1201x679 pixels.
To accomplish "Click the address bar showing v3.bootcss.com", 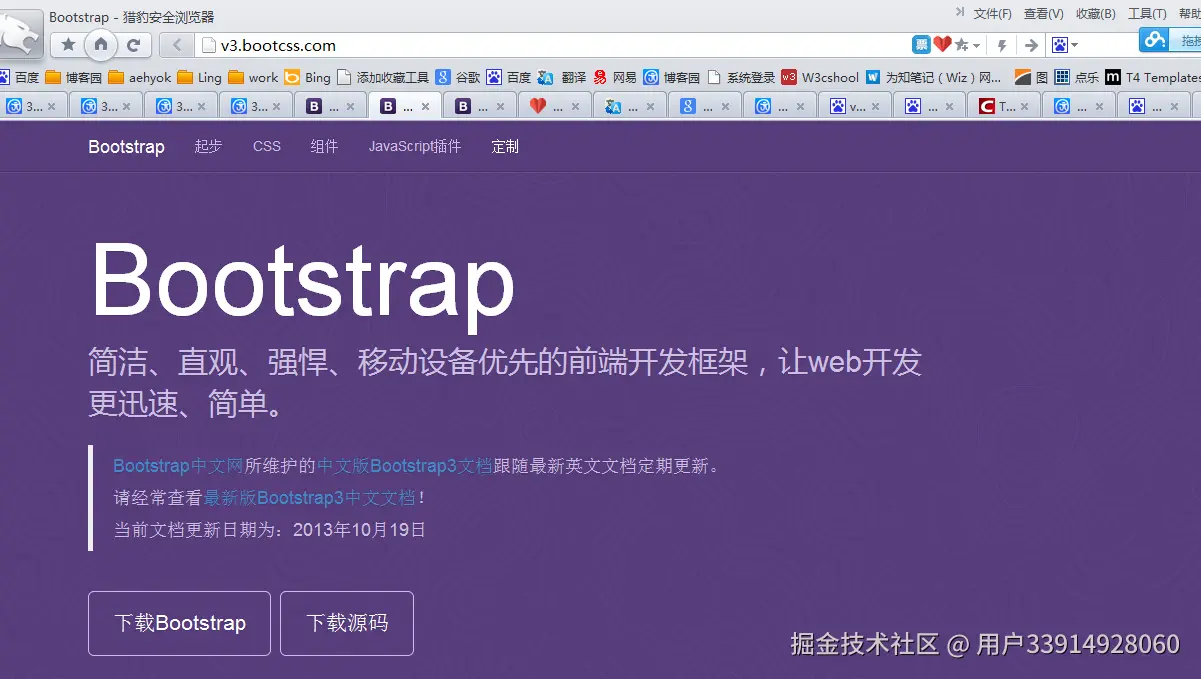I will tap(550, 45).
